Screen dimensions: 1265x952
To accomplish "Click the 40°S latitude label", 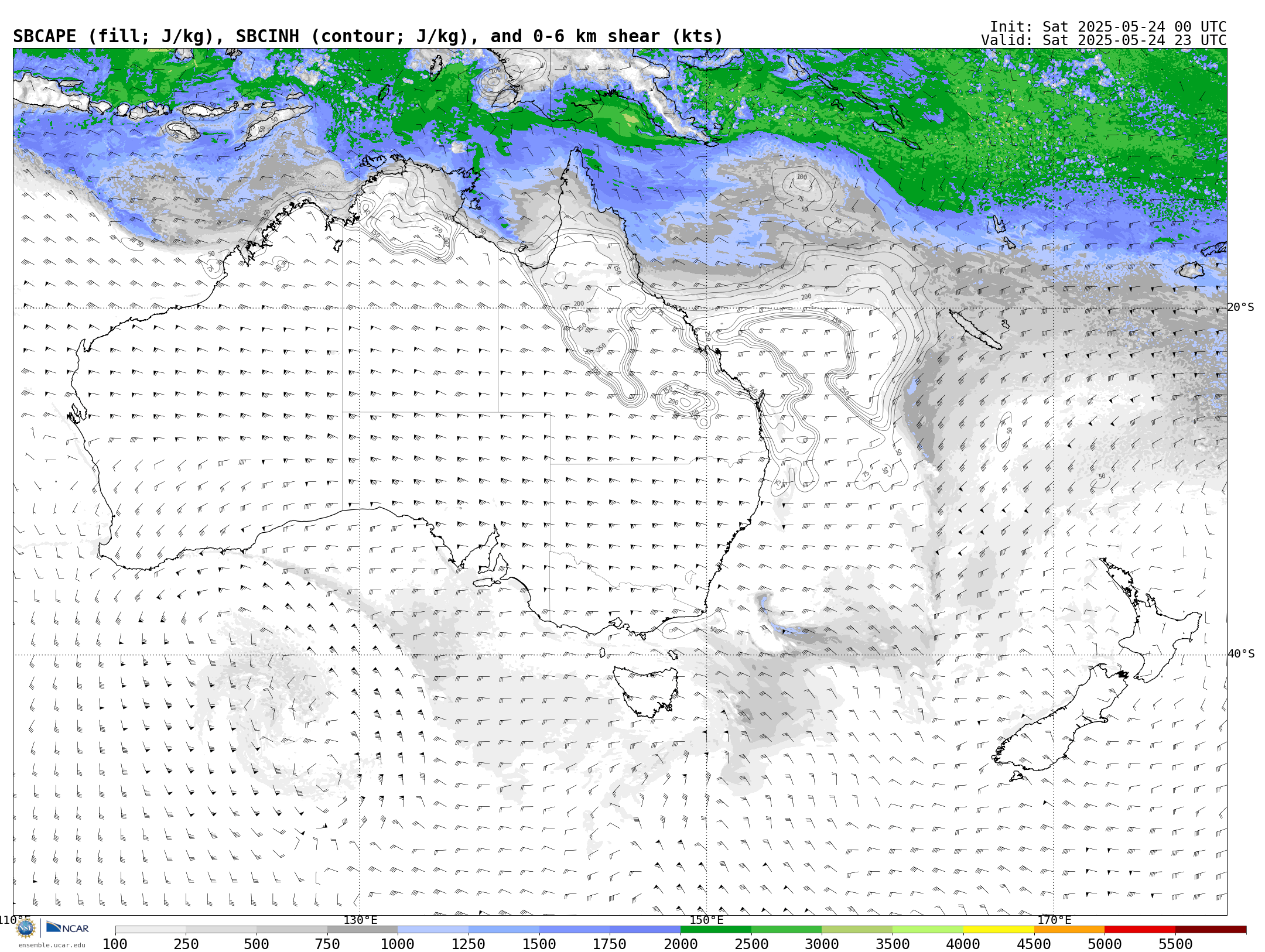I will pyautogui.click(x=1241, y=654).
